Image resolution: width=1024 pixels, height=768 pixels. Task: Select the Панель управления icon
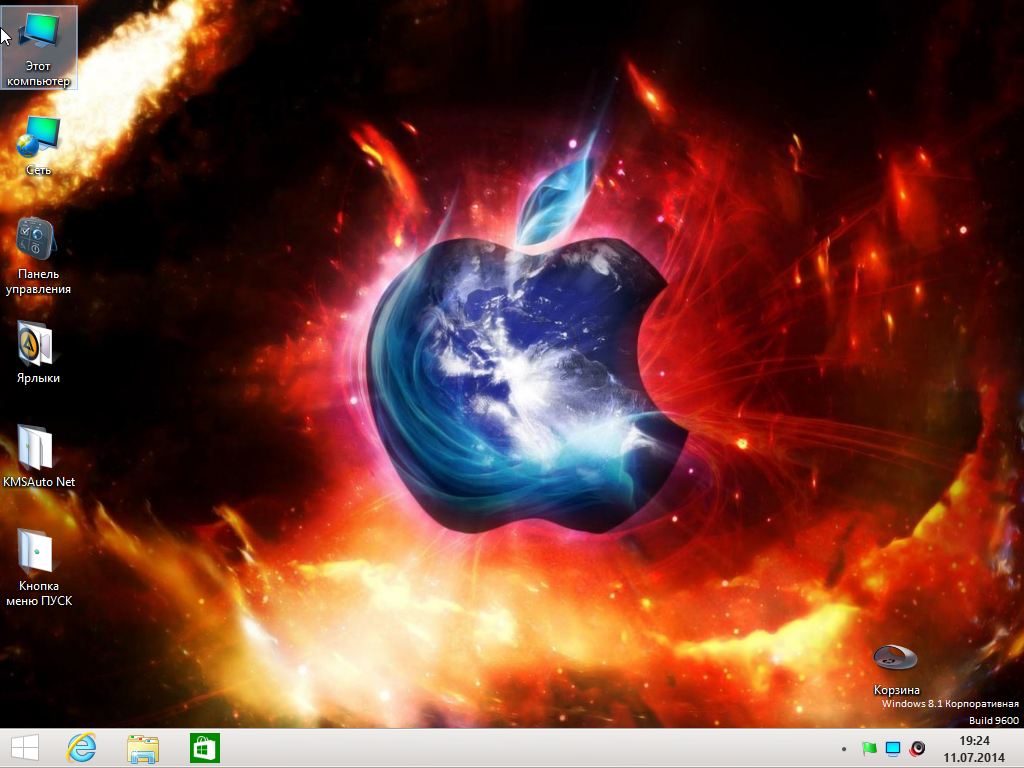click(39, 256)
